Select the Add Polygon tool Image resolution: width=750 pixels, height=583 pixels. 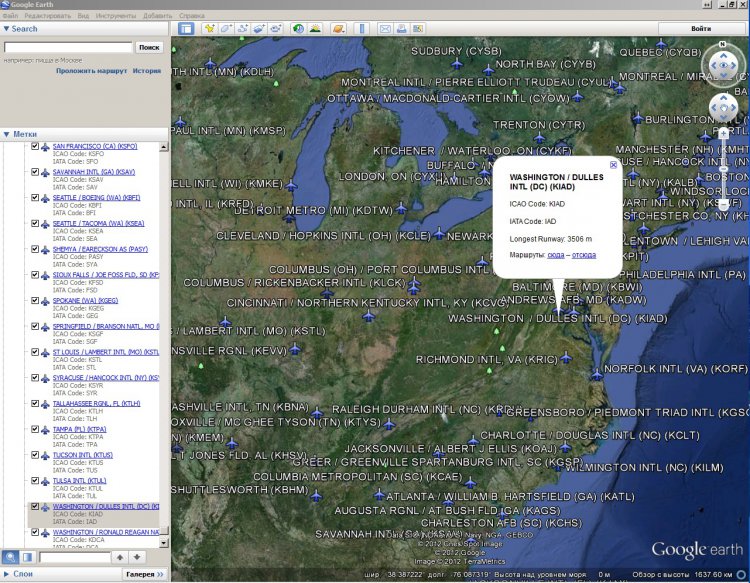pyautogui.click(x=226, y=29)
